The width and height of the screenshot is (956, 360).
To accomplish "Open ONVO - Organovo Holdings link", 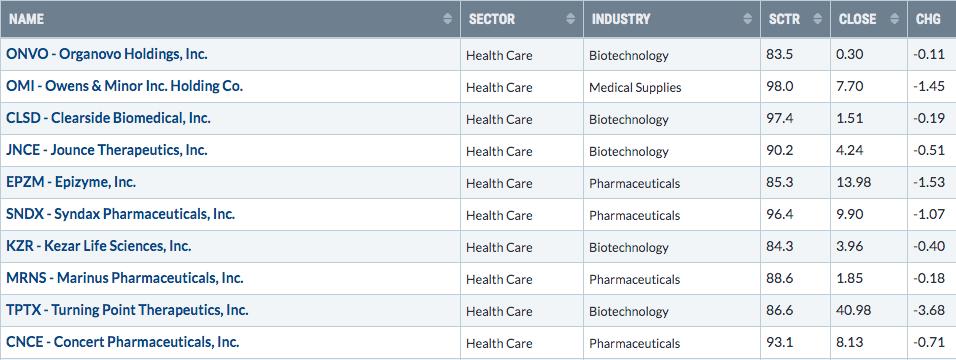I will (107, 54).
